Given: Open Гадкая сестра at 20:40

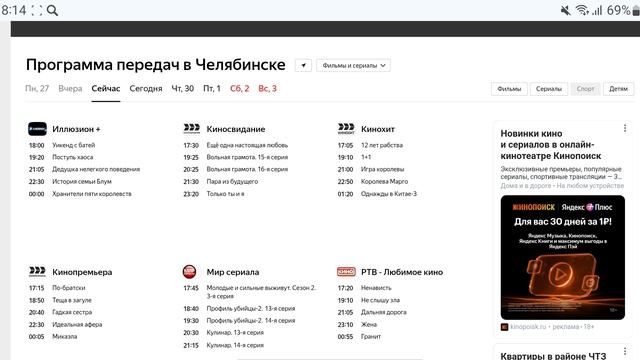Looking at the screenshot, I should [72, 312].
